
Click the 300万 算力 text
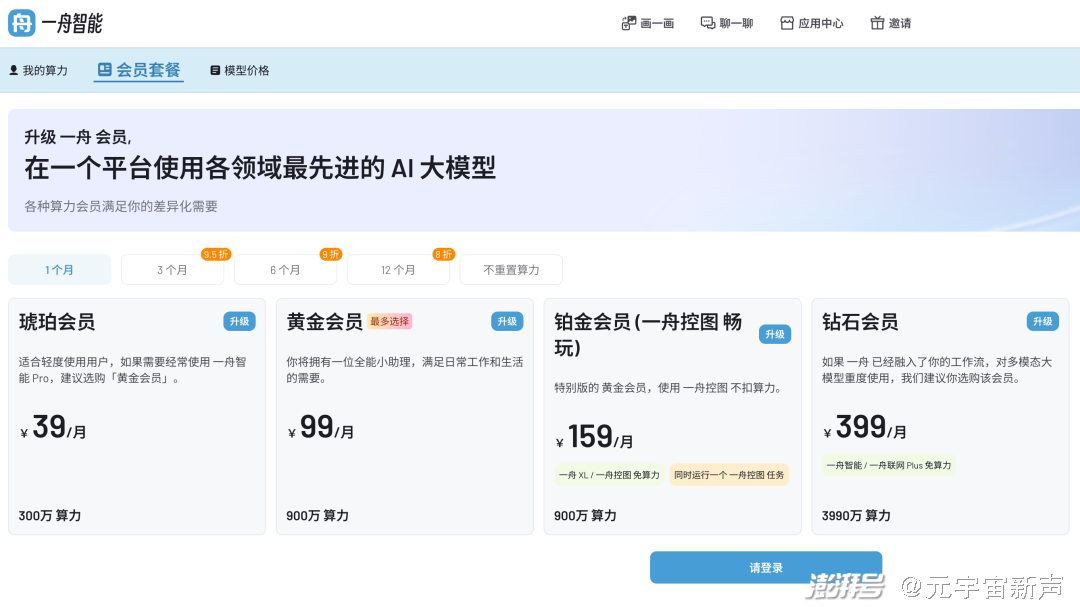(50, 515)
